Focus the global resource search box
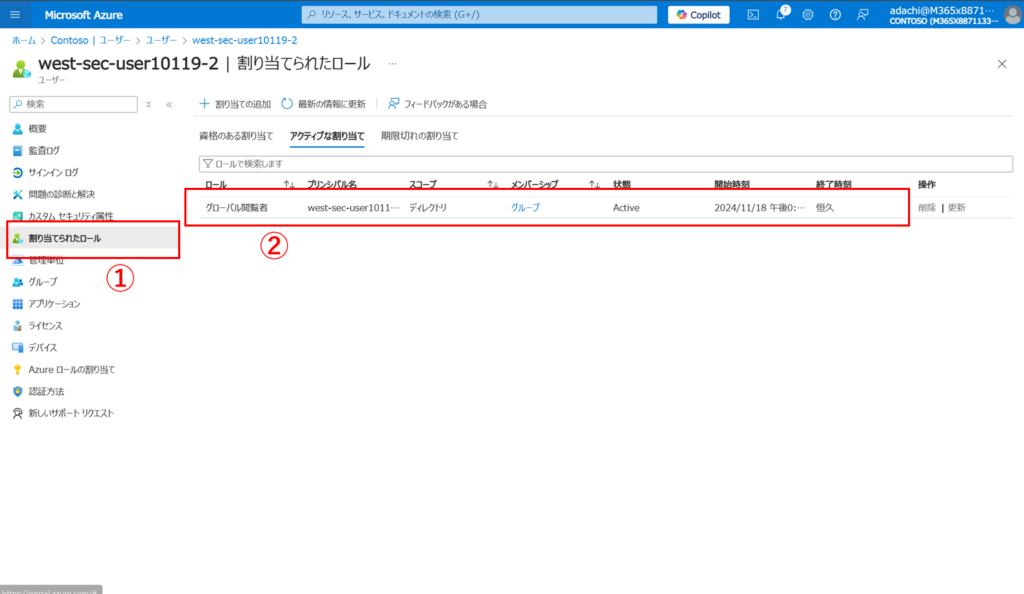The image size is (1024, 594). tap(479, 14)
